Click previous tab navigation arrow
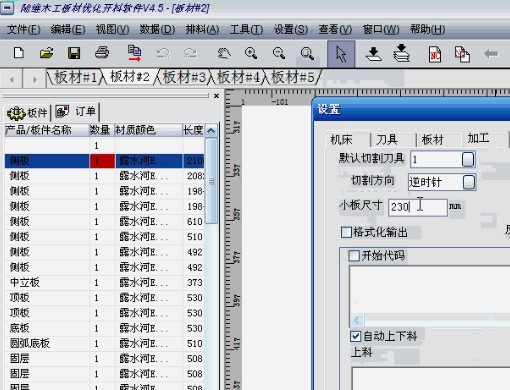Viewport: 510px width, 390px height. (12, 79)
